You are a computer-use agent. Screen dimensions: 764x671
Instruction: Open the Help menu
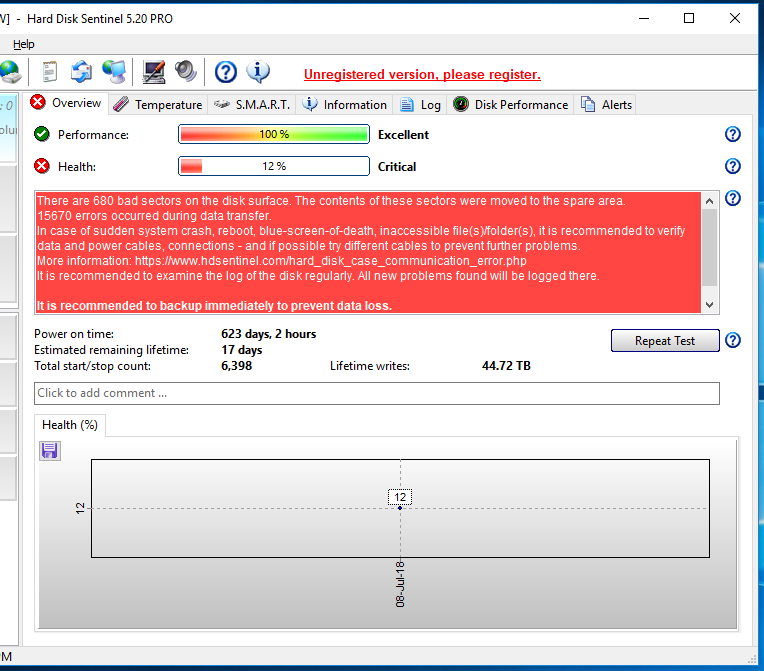click(x=23, y=44)
